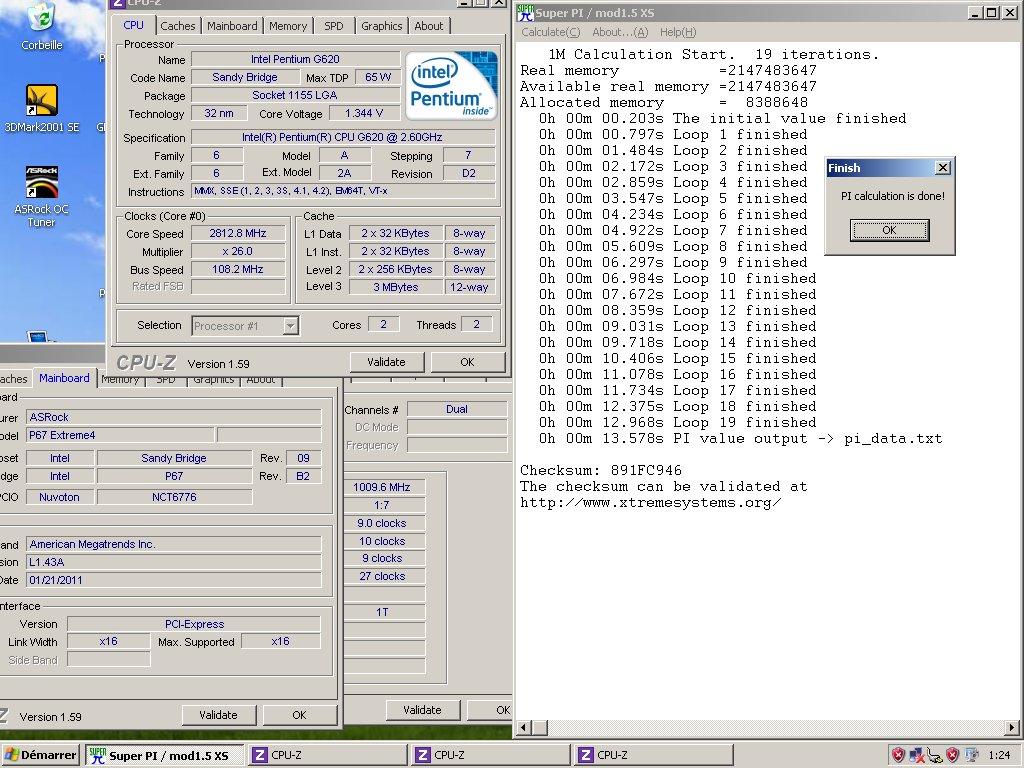This screenshot has height=768, width=1024.
Task: Click the Super PI taskbar icon
Action: point(97,755)
